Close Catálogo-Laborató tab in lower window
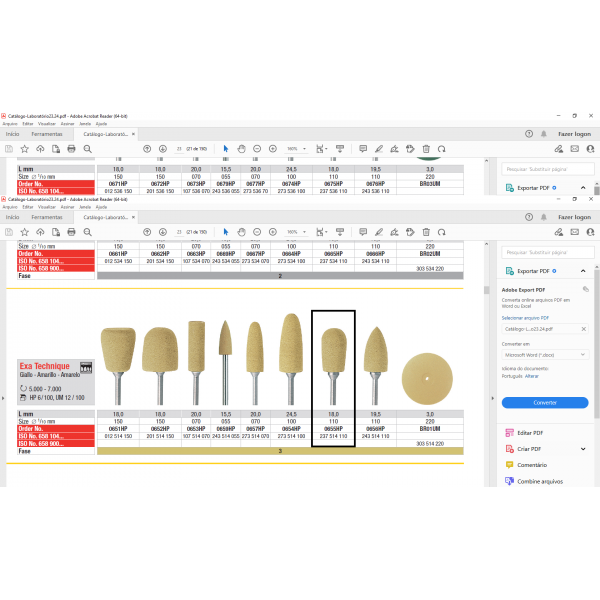This screenshot has height=600, width=600. coord(133,217)
